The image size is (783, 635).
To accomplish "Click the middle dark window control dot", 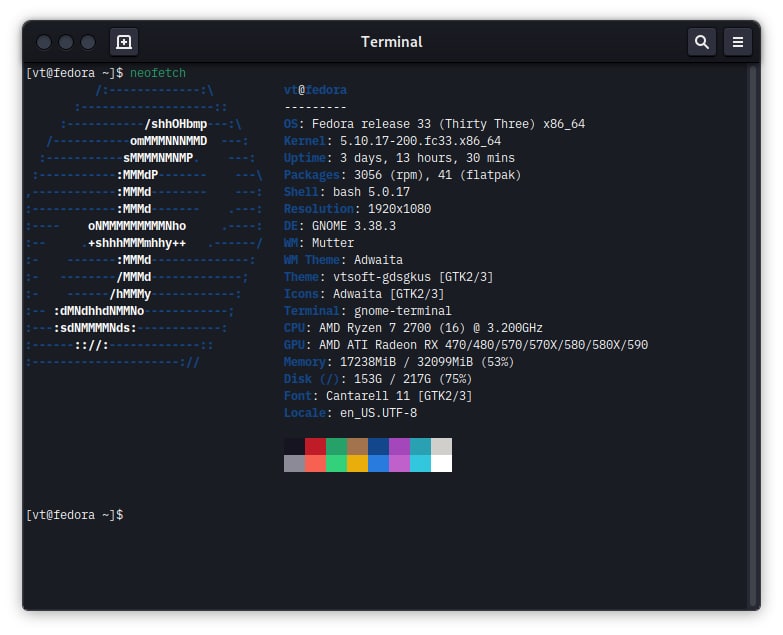I will 66,42.
